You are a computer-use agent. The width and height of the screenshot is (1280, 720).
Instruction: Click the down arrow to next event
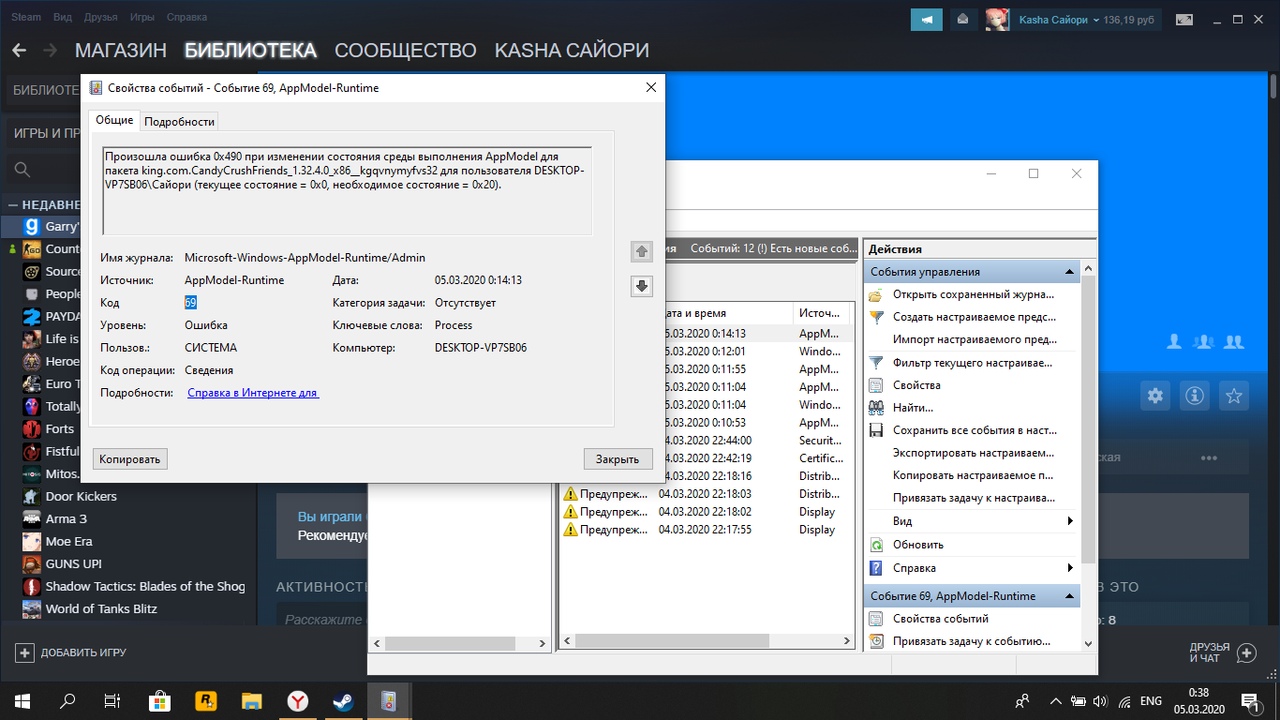[642, 286]
